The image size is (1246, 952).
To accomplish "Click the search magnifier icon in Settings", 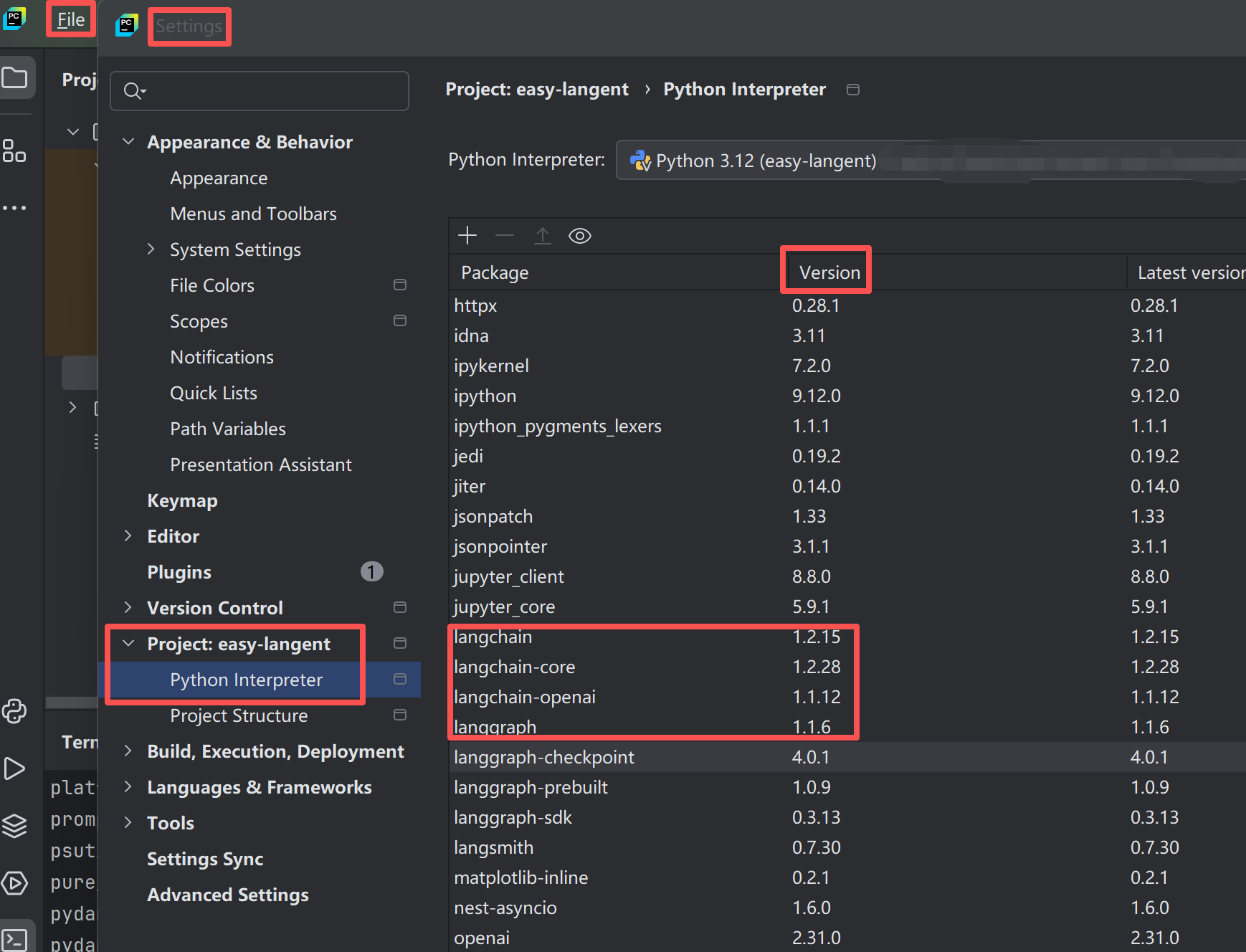I will 134,91.
